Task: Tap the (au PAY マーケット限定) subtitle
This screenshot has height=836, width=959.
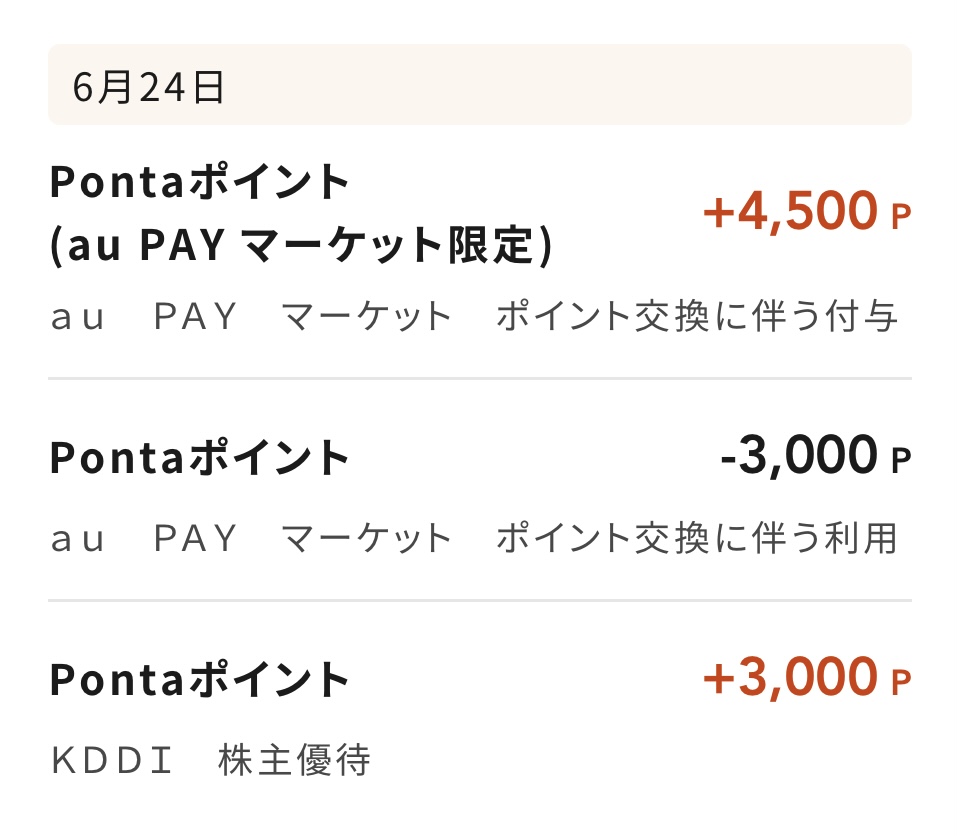Action: [301, 245]
